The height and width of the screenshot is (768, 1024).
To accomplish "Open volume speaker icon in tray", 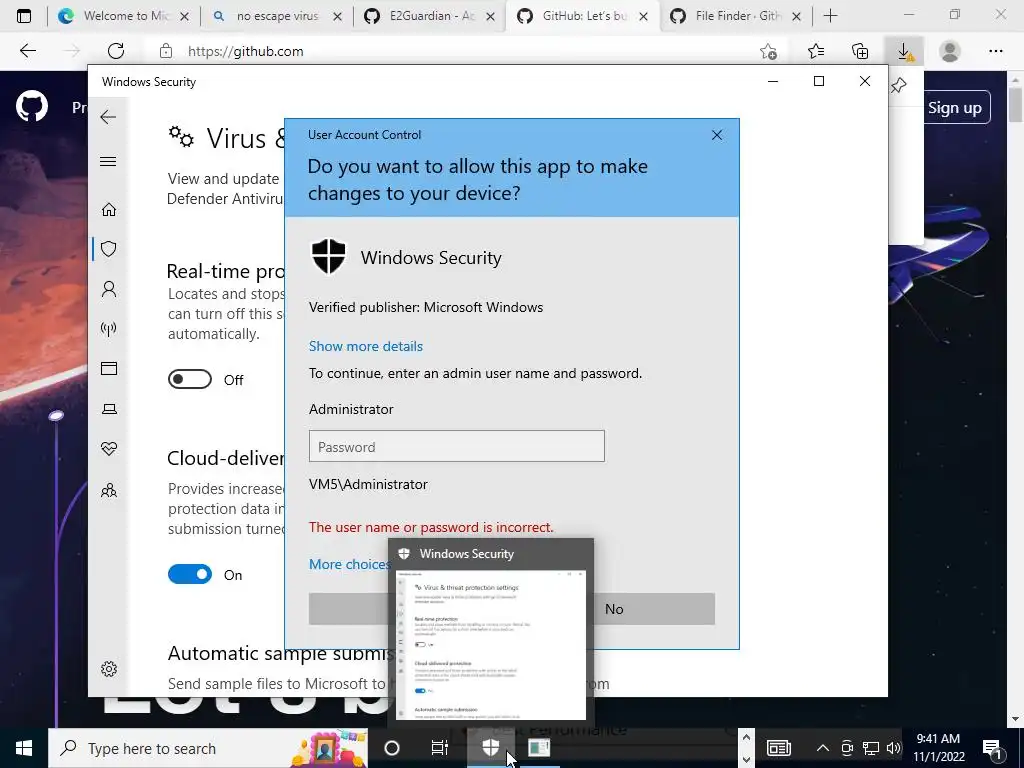I will [894, 748].
